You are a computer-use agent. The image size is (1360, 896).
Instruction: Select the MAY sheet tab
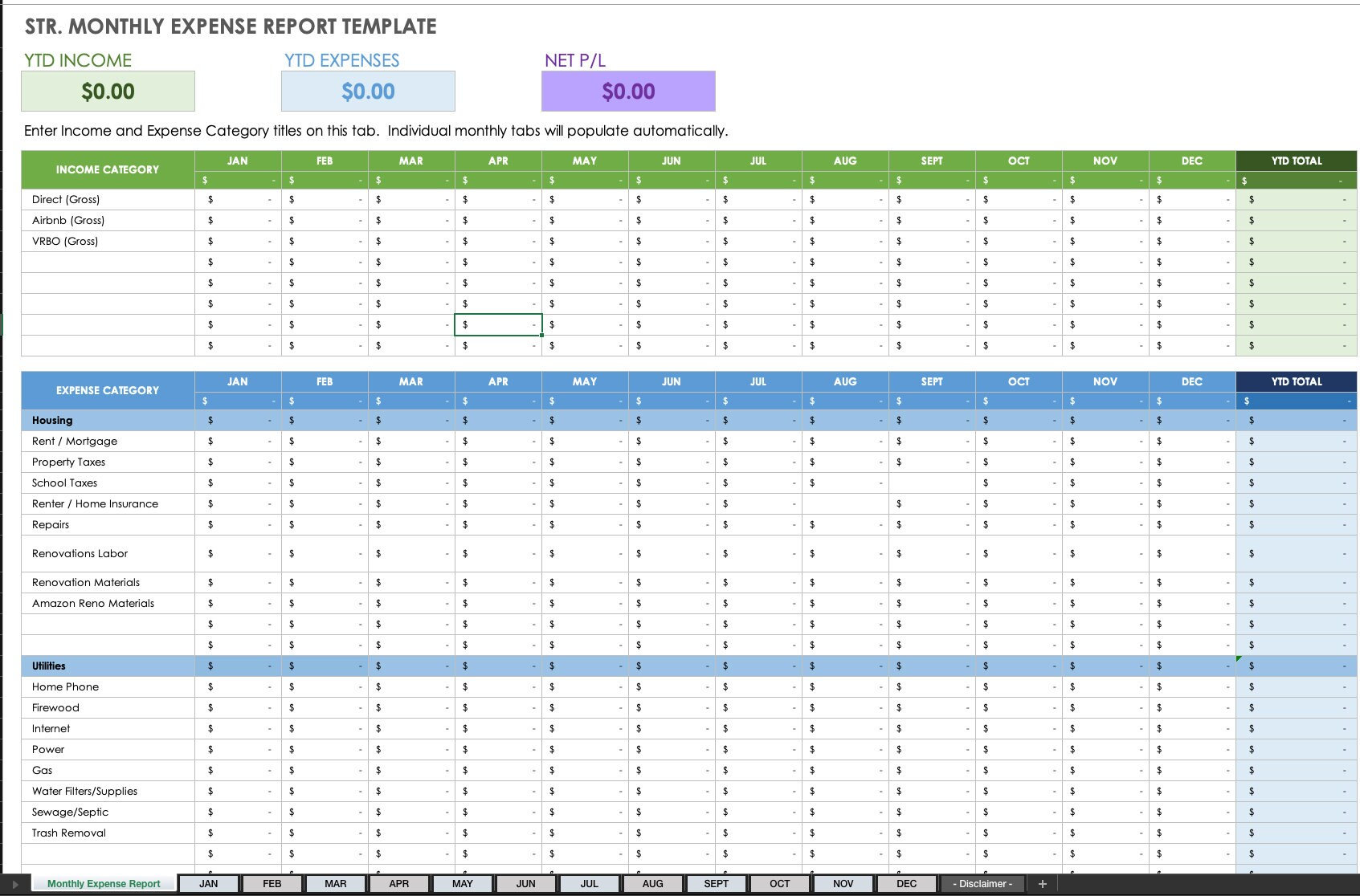click(462, 883)
